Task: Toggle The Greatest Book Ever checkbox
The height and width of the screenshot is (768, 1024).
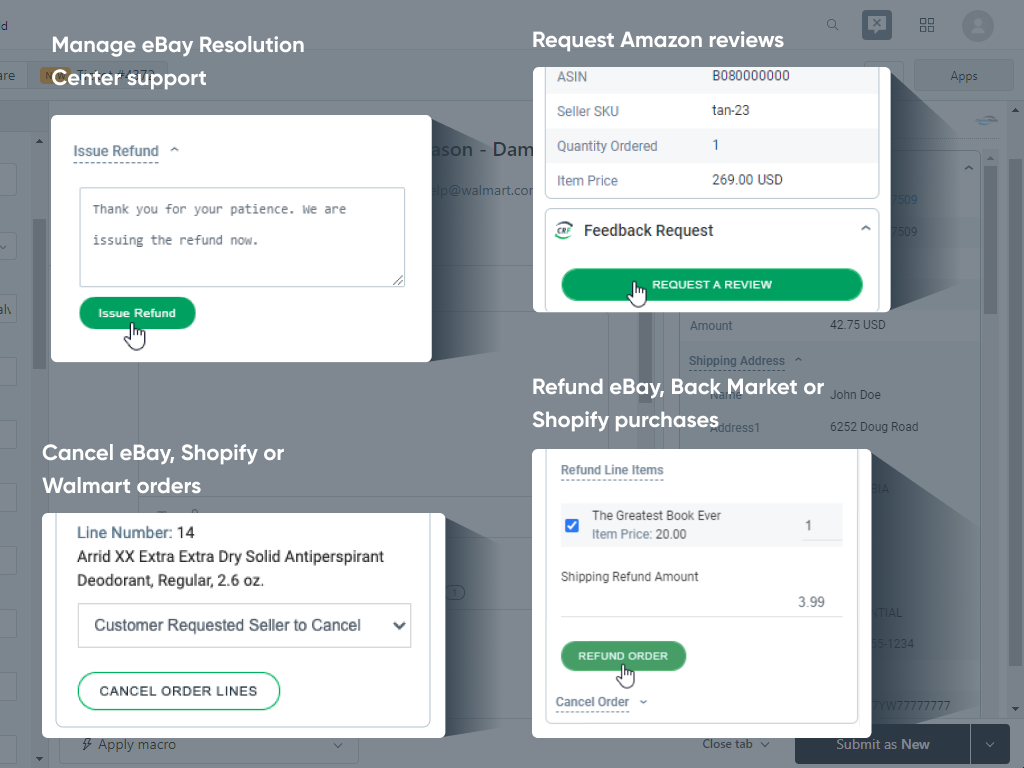Action: pyautogui.click(x=572, y=525)
